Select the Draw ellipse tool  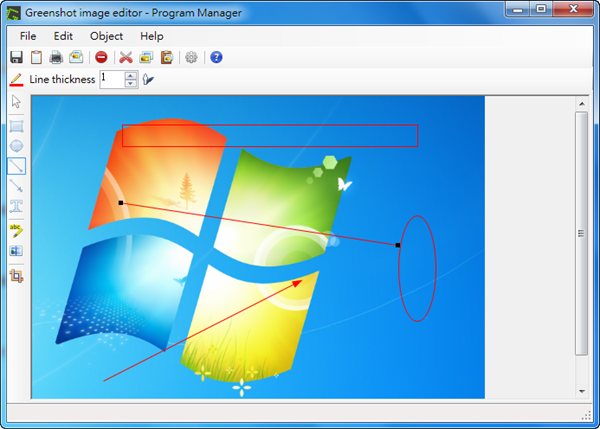(x=16, y=146)
